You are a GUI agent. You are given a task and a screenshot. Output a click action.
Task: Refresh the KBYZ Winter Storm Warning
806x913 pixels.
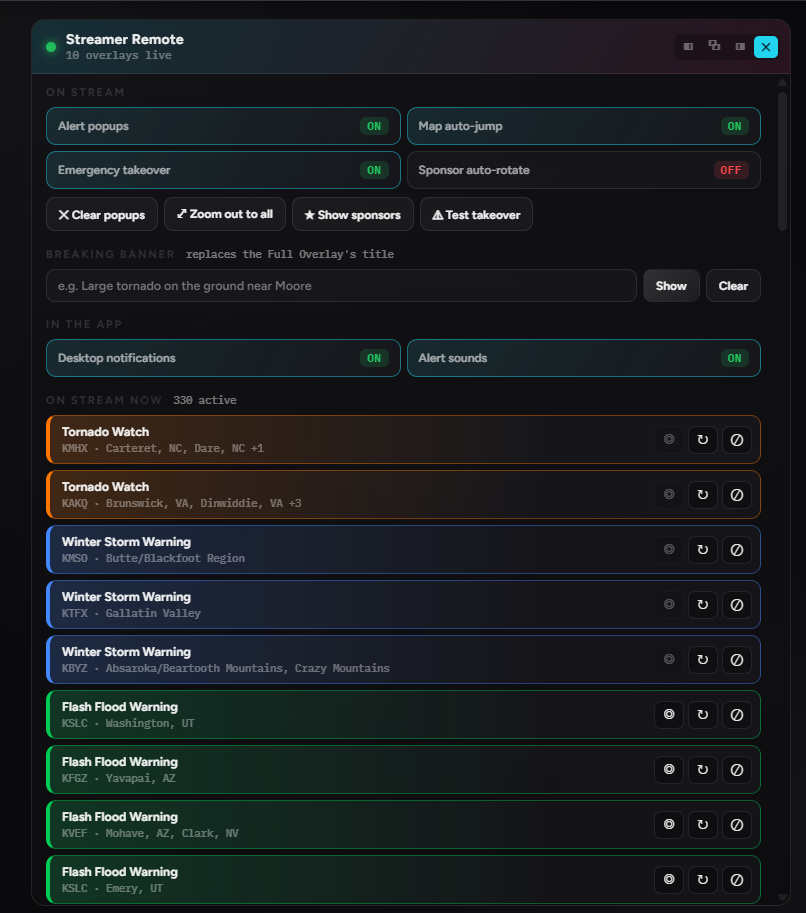pos(703,660)
